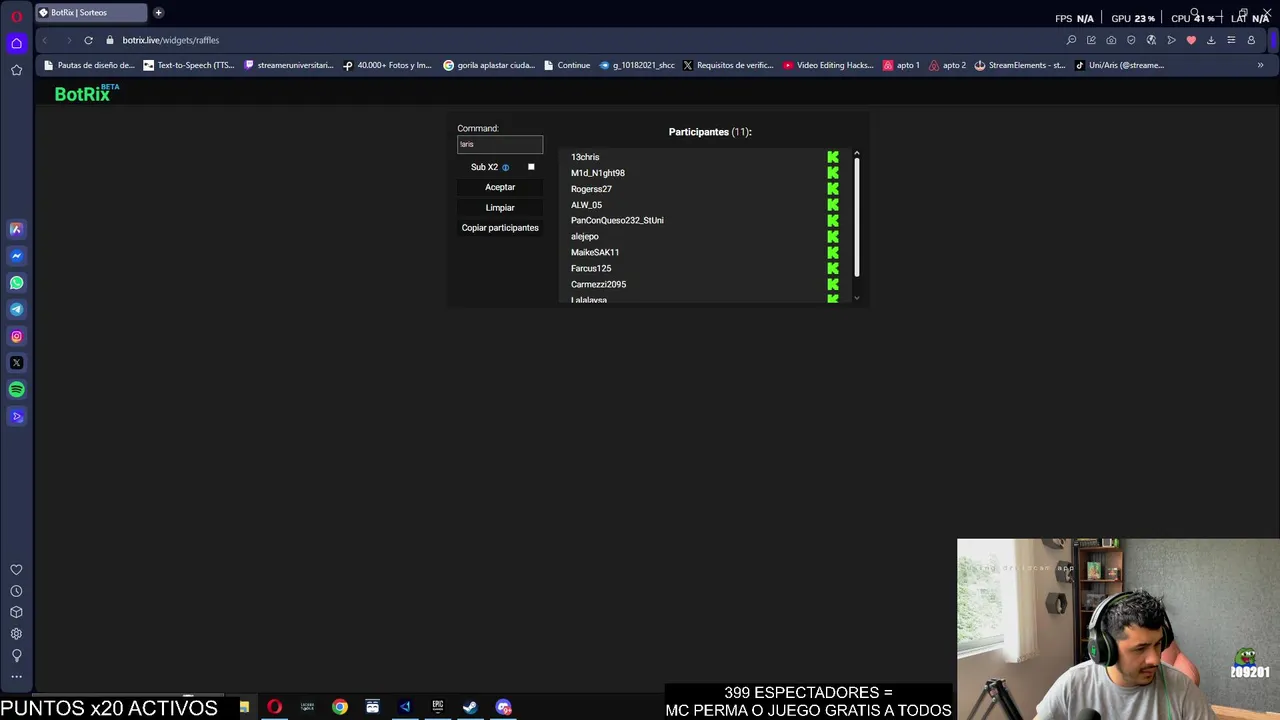Image resolution: width=1280 pixels, height=720 pixels.
Task: Click the Kick icon beside MaikeSAK11
Action: click(833, 252)
